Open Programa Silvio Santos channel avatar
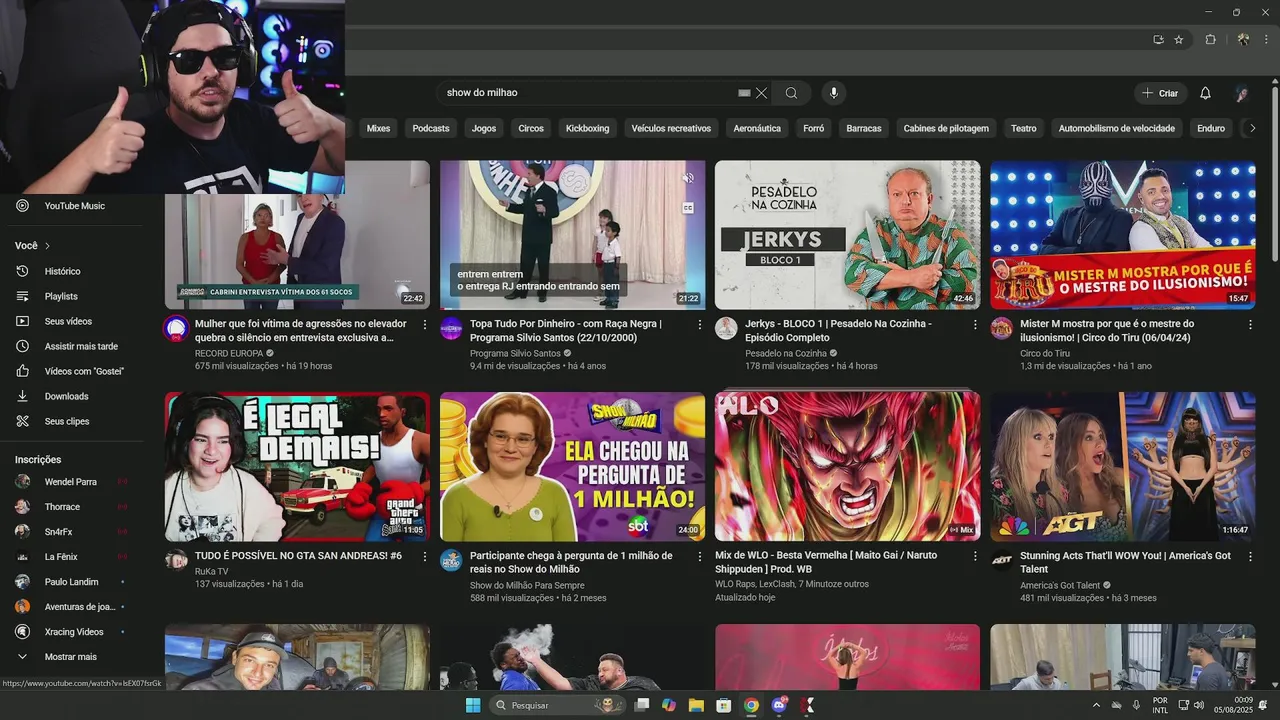This screenshot has height=720, width=1280. 451,328
